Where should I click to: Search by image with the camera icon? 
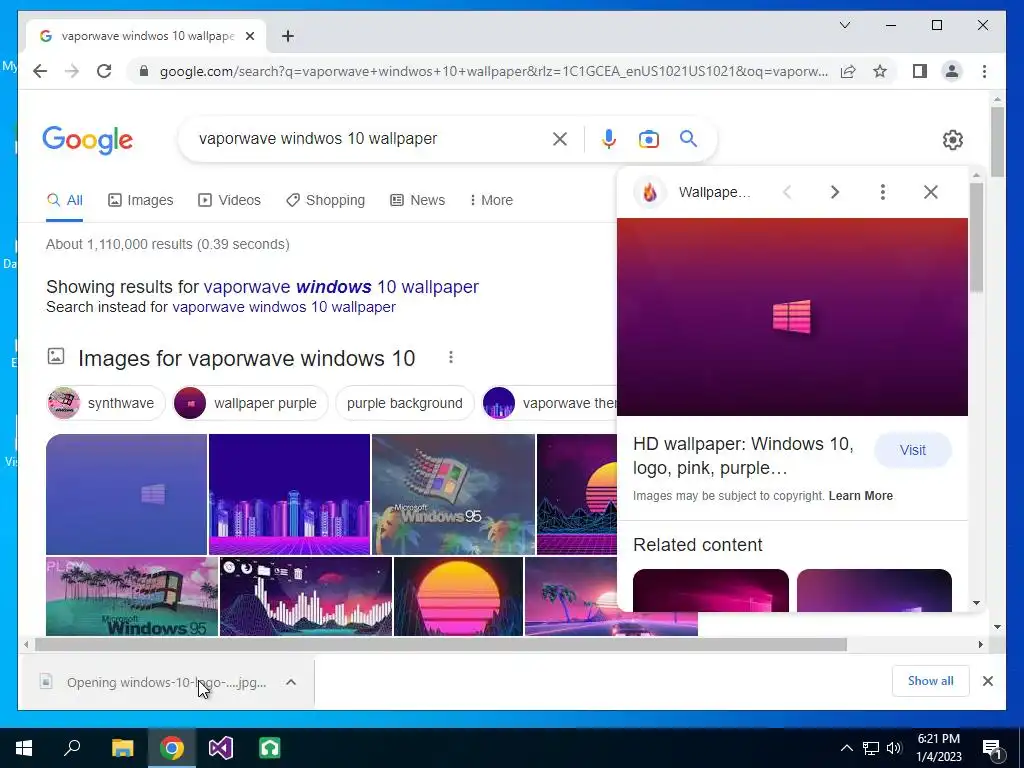(648, 138)
